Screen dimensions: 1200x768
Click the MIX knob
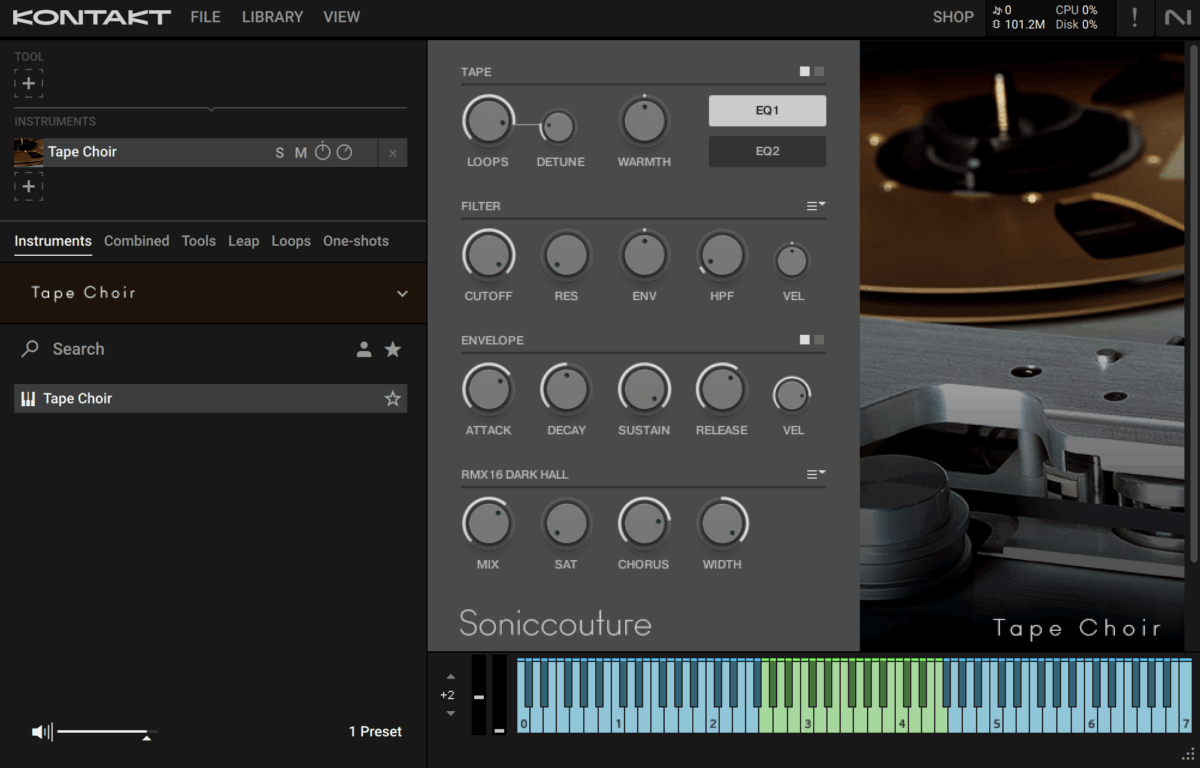point(488,524)
